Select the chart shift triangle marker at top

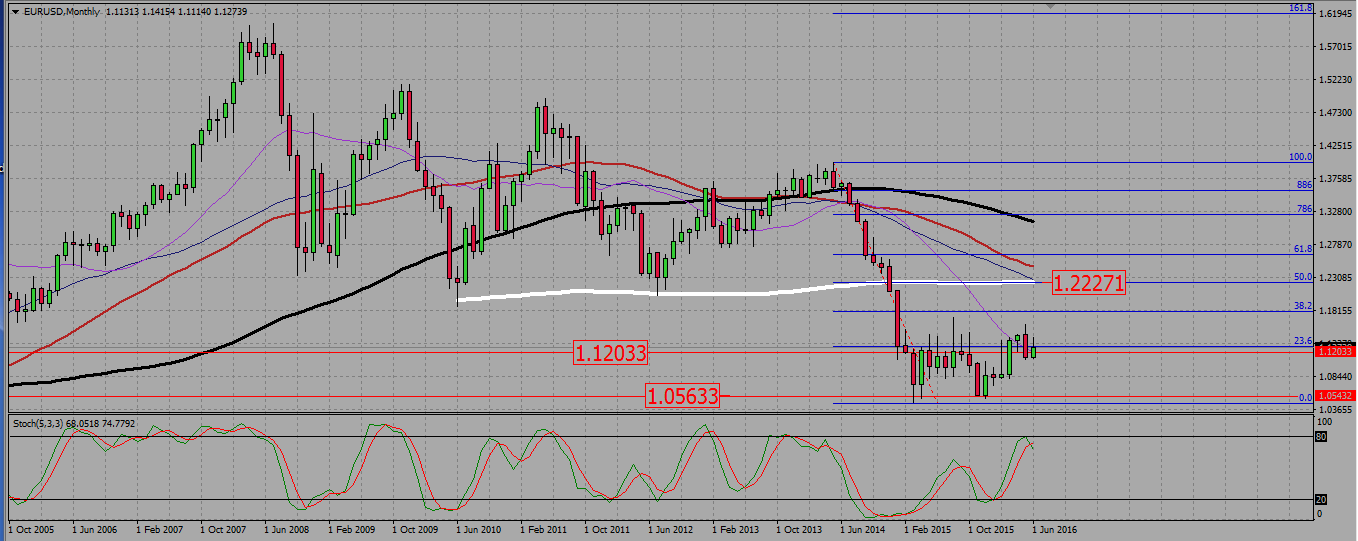tap(1050, 6)
